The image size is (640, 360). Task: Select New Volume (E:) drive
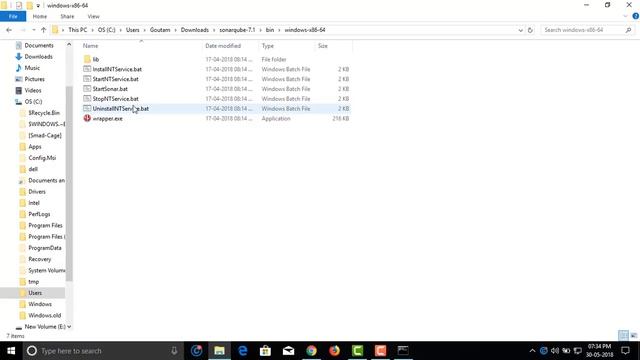click(x=45, y=327)
